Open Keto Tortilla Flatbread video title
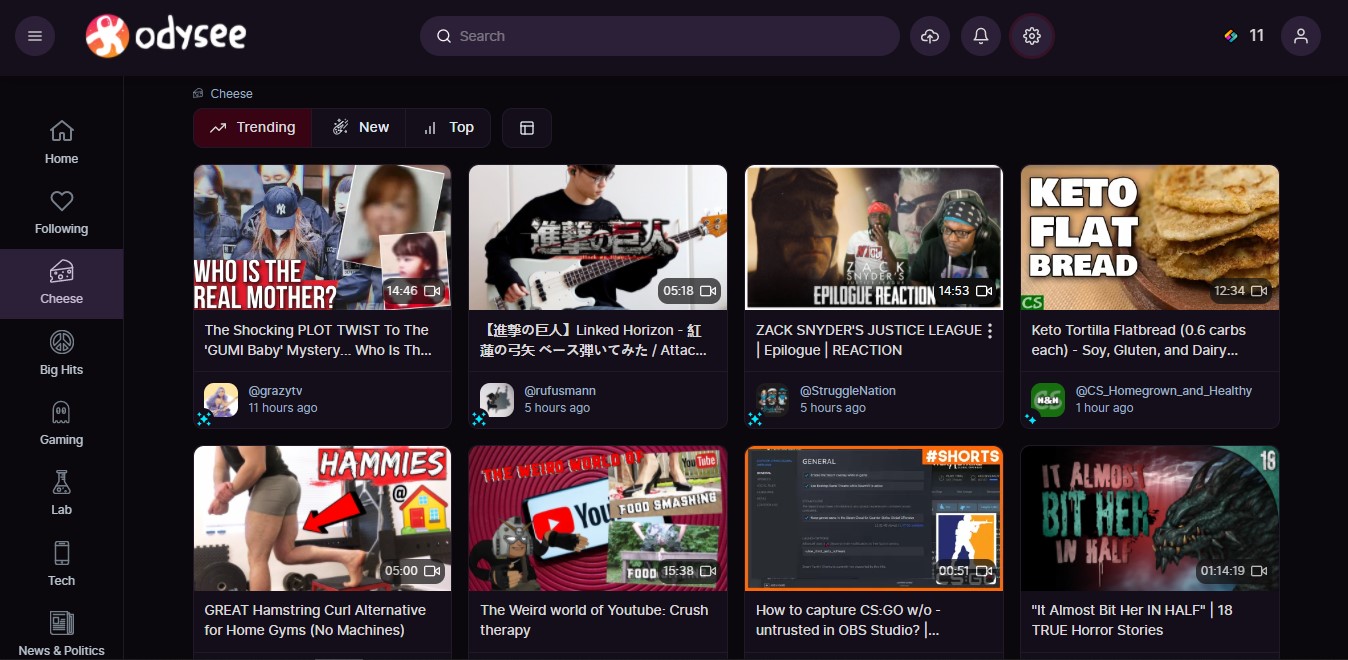1348x660 pixels. [1141, 340]
